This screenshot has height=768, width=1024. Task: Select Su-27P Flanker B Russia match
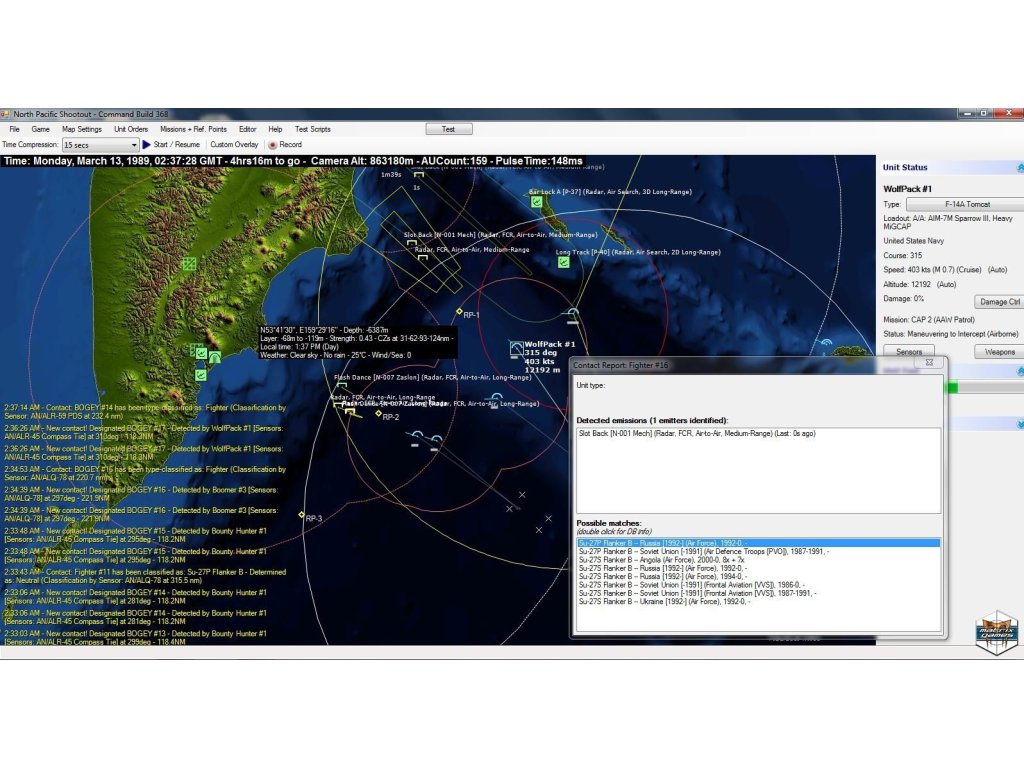point(758,543)
